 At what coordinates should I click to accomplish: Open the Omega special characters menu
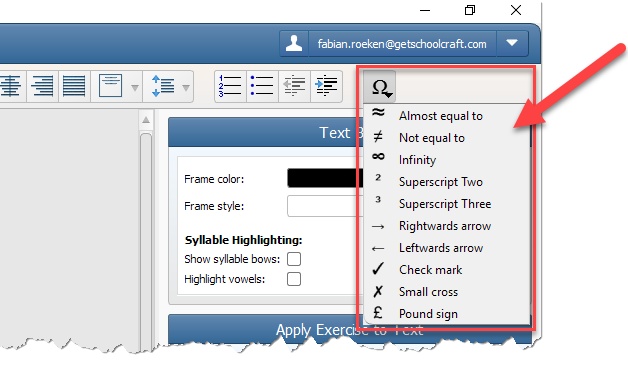(x=380, y=87)
